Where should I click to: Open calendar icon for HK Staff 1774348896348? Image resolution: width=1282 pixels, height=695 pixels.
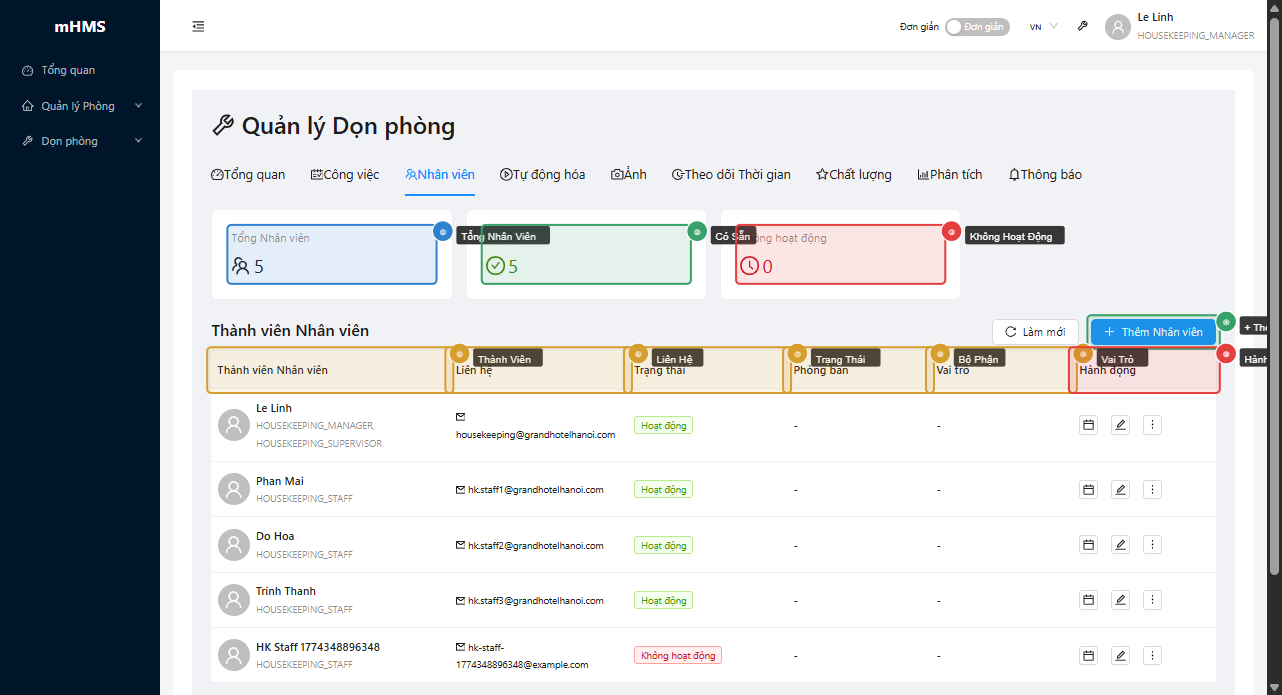(x=1088, y=656)
